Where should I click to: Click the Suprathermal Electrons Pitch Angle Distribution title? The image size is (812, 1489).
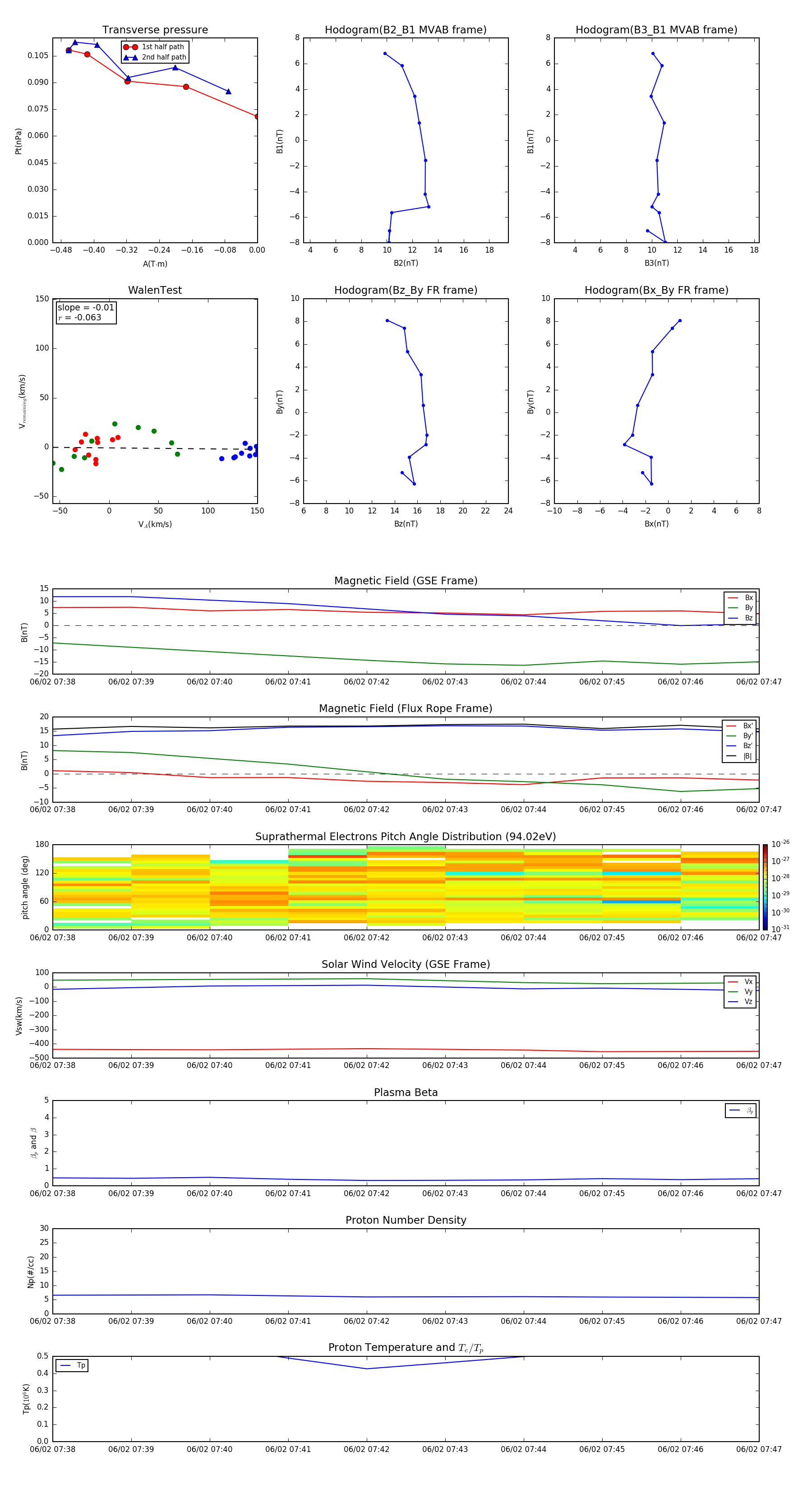[406, 837]
